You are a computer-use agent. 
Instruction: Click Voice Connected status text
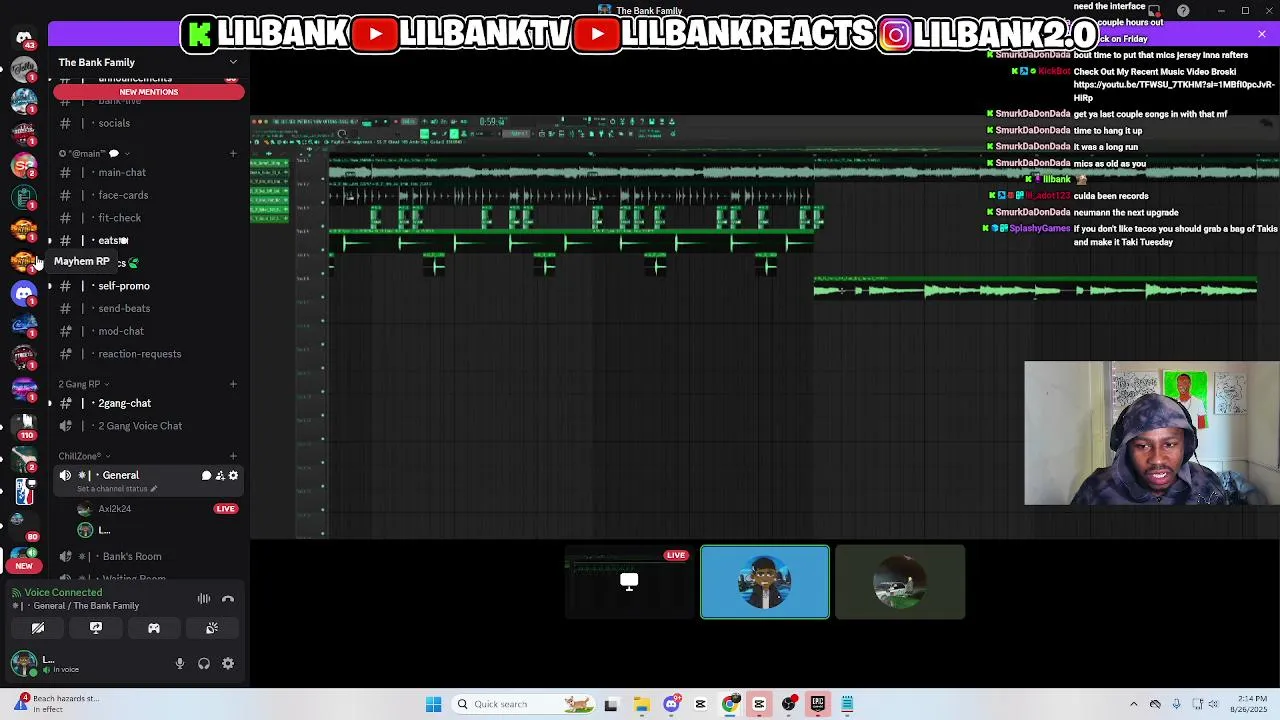pyautogui.click(x=63, y=592)
